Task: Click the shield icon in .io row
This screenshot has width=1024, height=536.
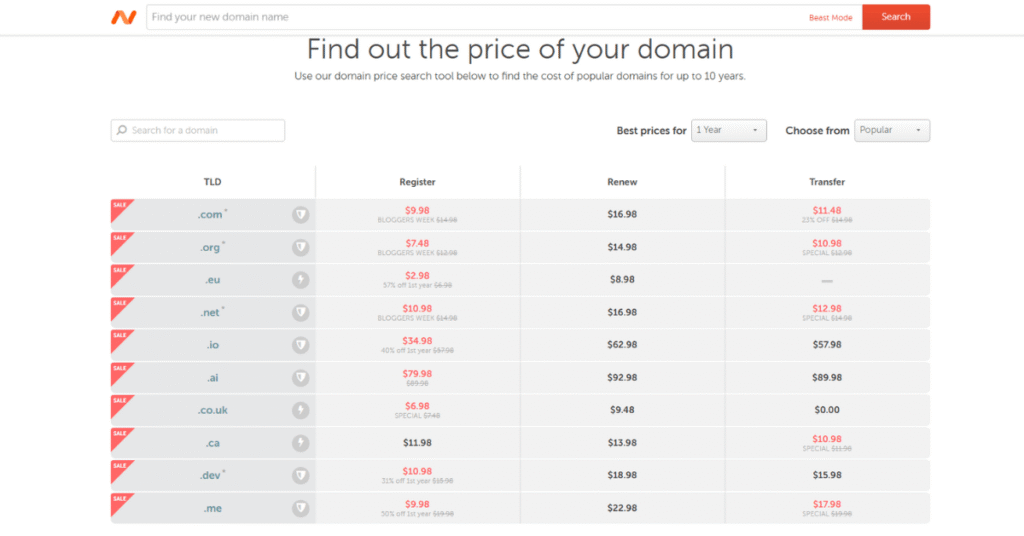Action: tap(300, 345)
